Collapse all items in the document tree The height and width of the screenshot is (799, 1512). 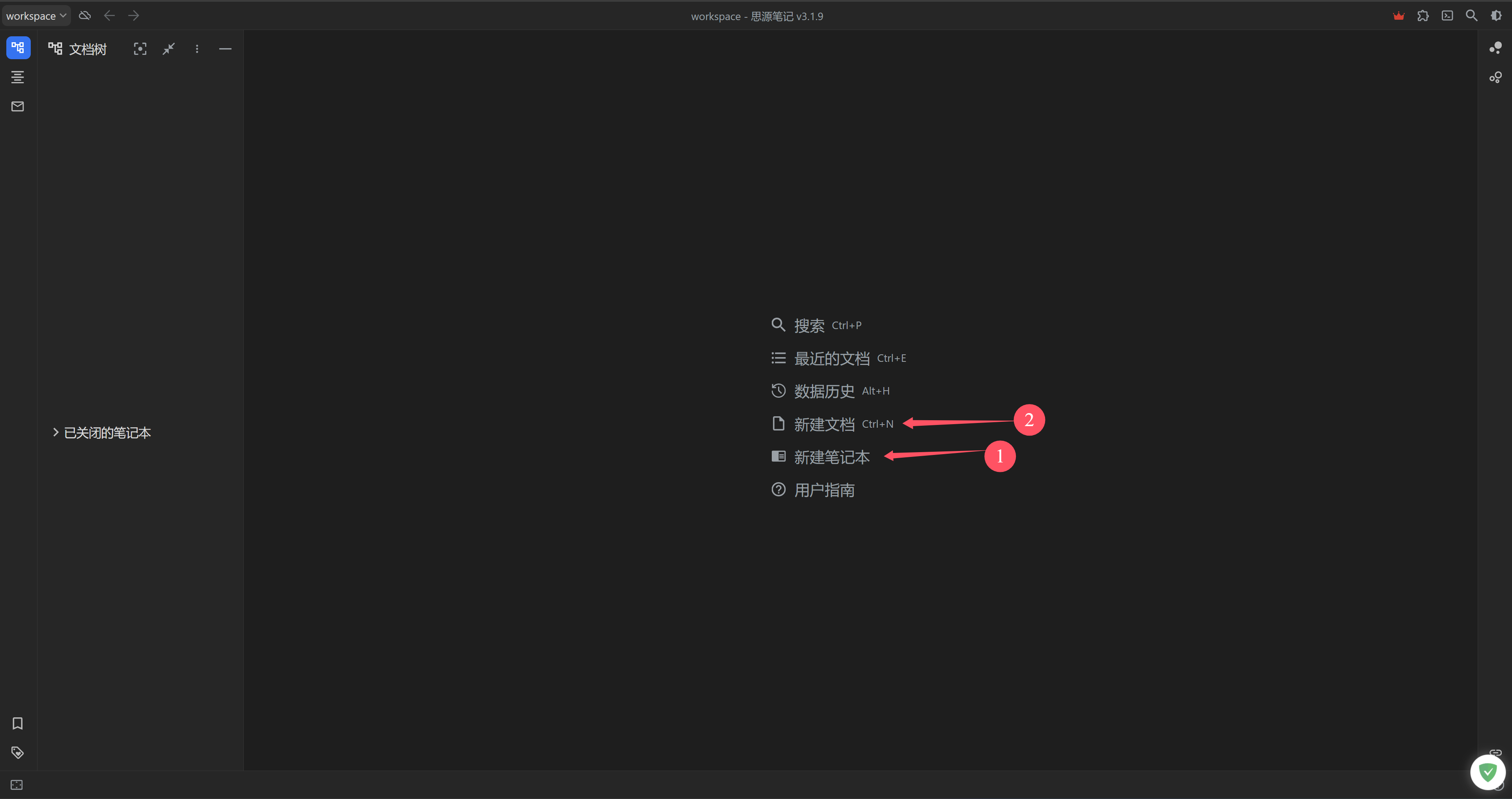[168, 49]
